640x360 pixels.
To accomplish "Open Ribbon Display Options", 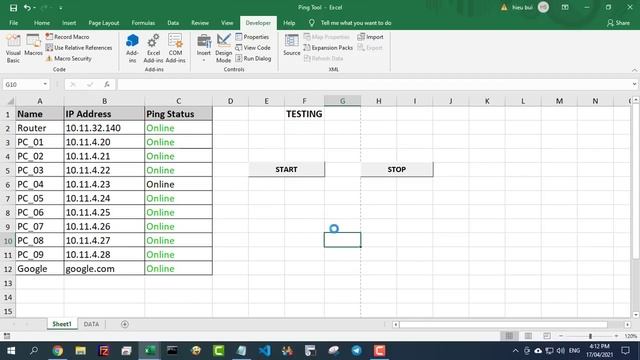I will coord(565,7).
